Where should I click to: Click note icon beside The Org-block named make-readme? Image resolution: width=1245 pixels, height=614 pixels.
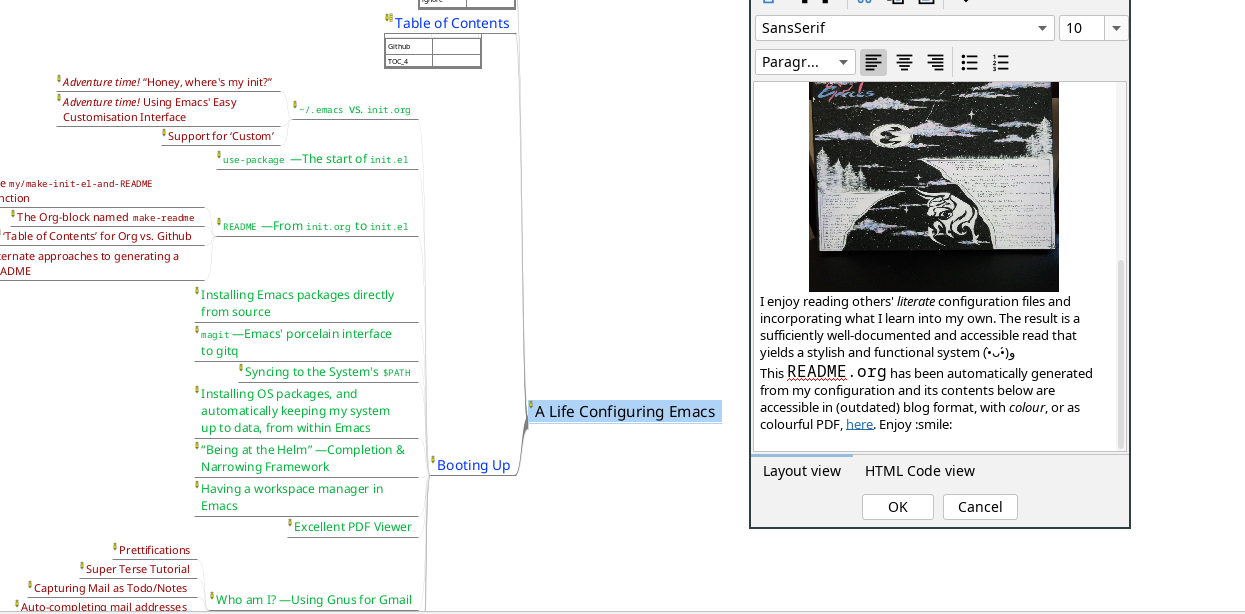tap(13, 213)
